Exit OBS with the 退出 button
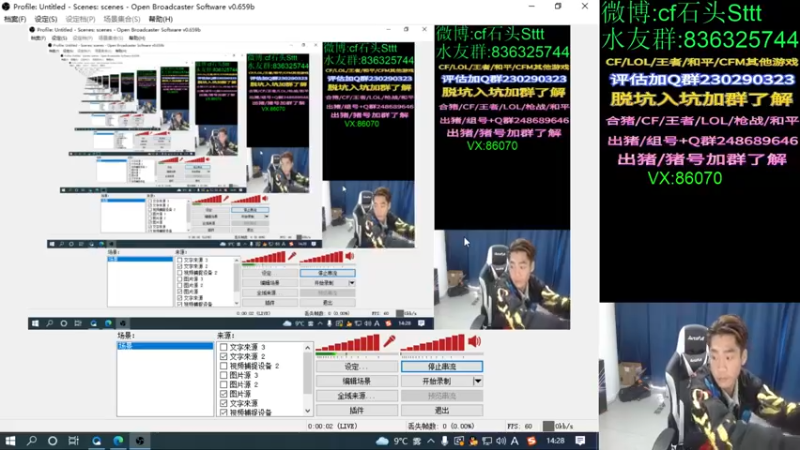This screenshot has width=800, height=450. click(442, 410)
